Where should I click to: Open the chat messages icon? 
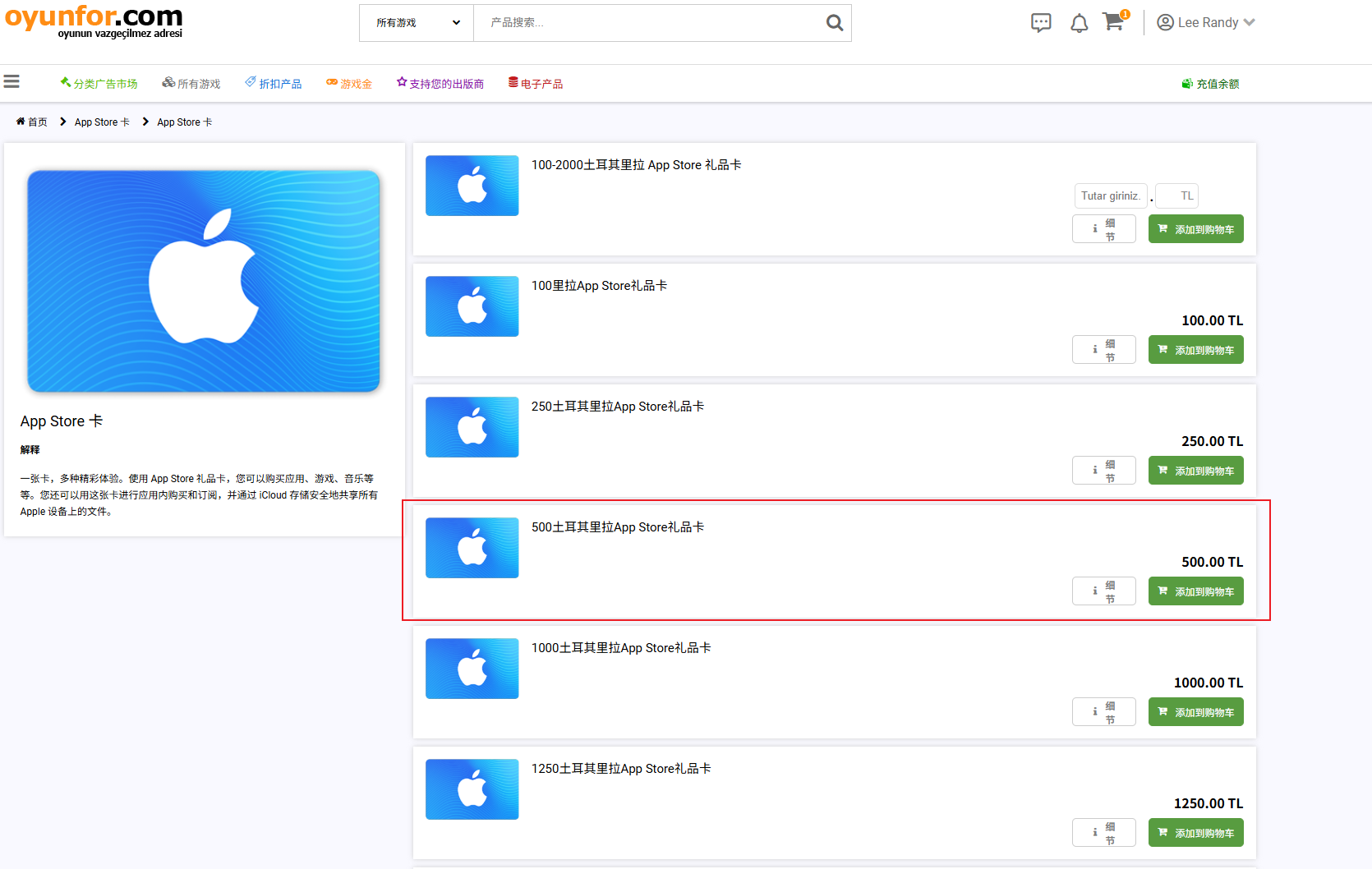[1041, 23]
